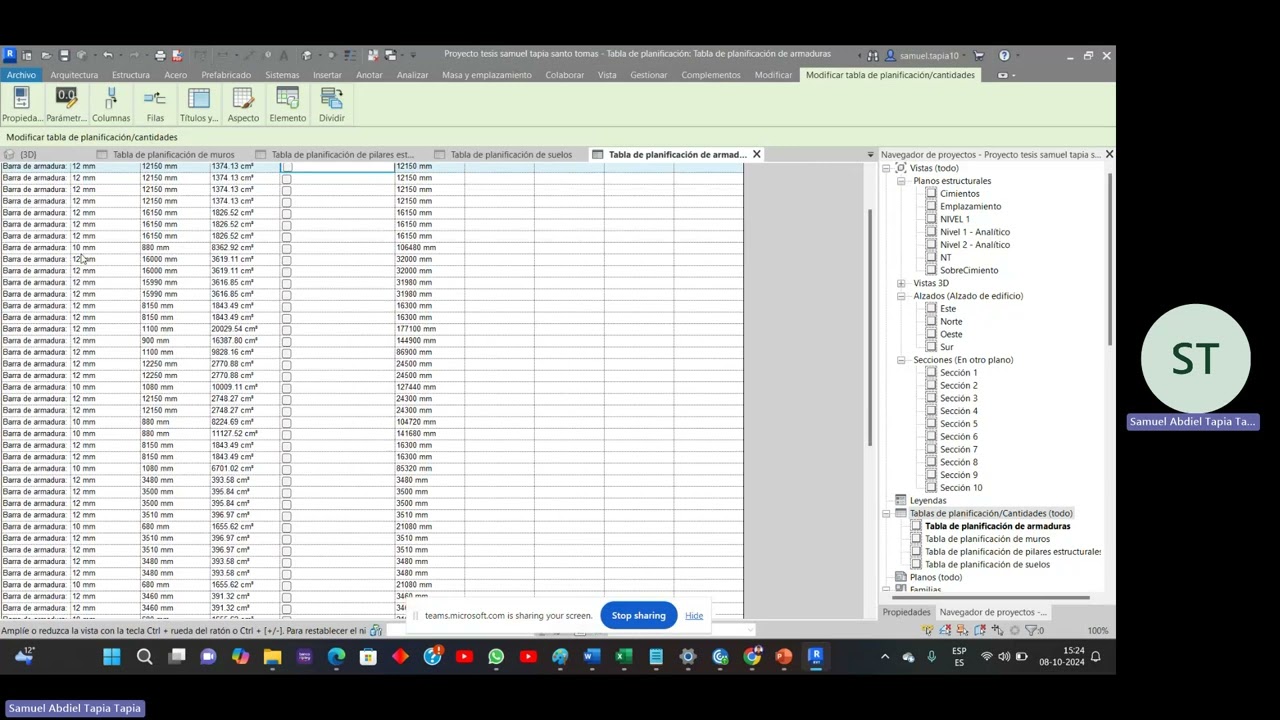This screenshot has width=1280, height=720.
Task: Collapse Secciones (En otro plano) node
Action: pyautogui.click(x=901, y=360)
